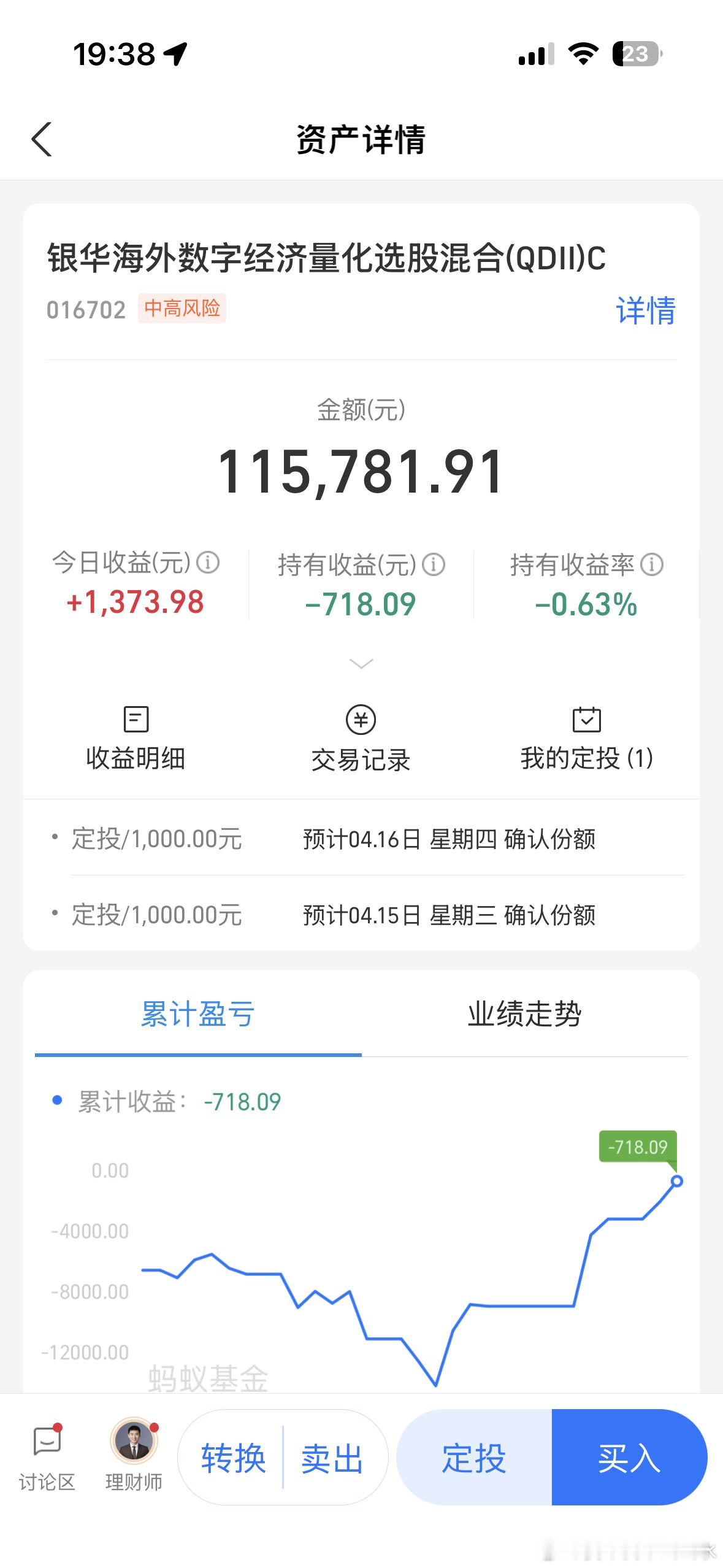
Task: Tap the 19:38 clock in status bar
Action: click(114, 54)
